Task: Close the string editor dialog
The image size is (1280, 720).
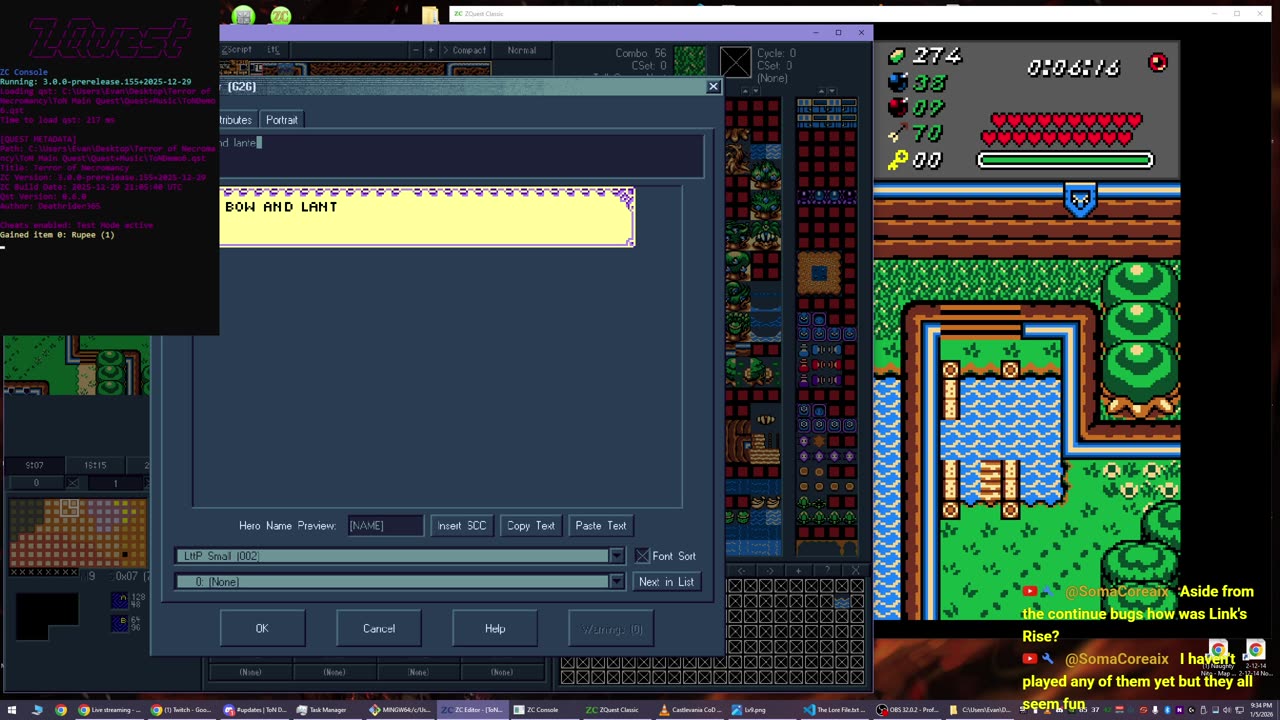Action: click(714, 87)
